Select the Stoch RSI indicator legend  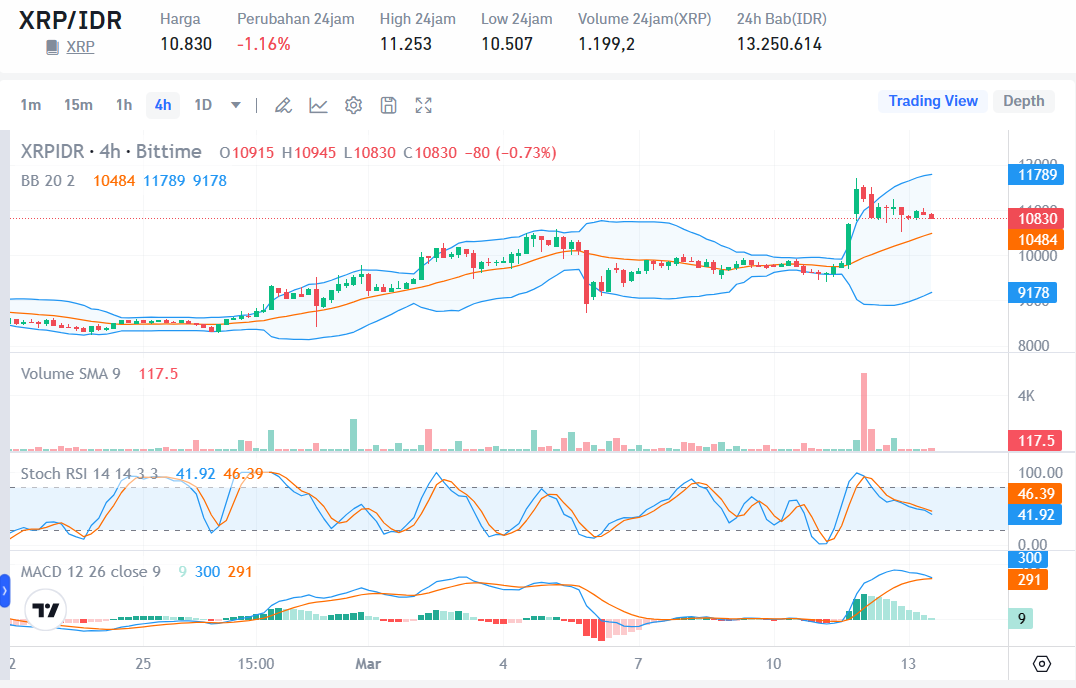pyautogui.click(x=89, y=474)
